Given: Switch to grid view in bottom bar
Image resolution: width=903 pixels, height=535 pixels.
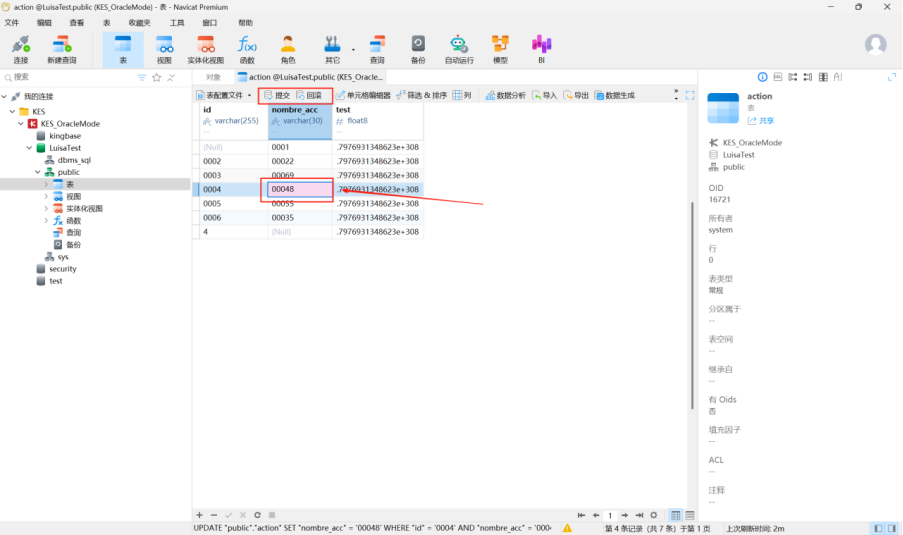Looking at the screenshot, I should coord(675,515).
